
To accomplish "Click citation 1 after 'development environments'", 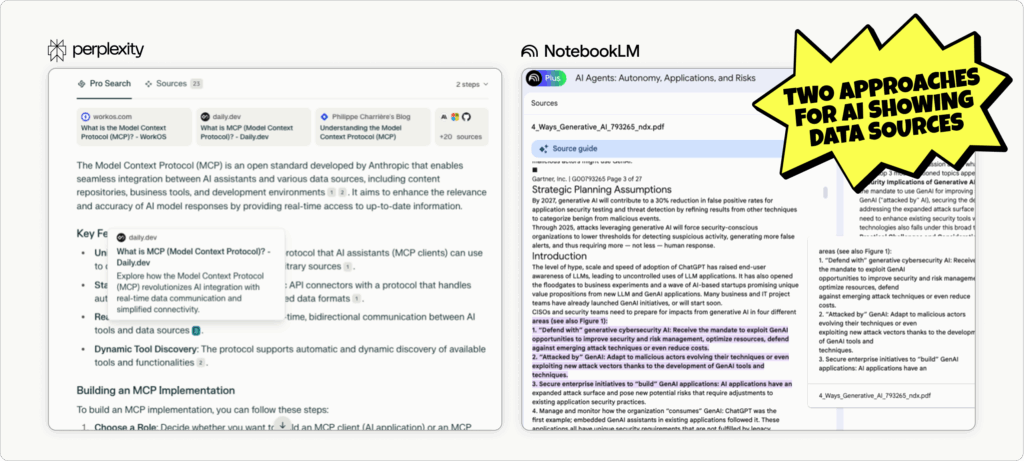I will (x=332, y=193).
